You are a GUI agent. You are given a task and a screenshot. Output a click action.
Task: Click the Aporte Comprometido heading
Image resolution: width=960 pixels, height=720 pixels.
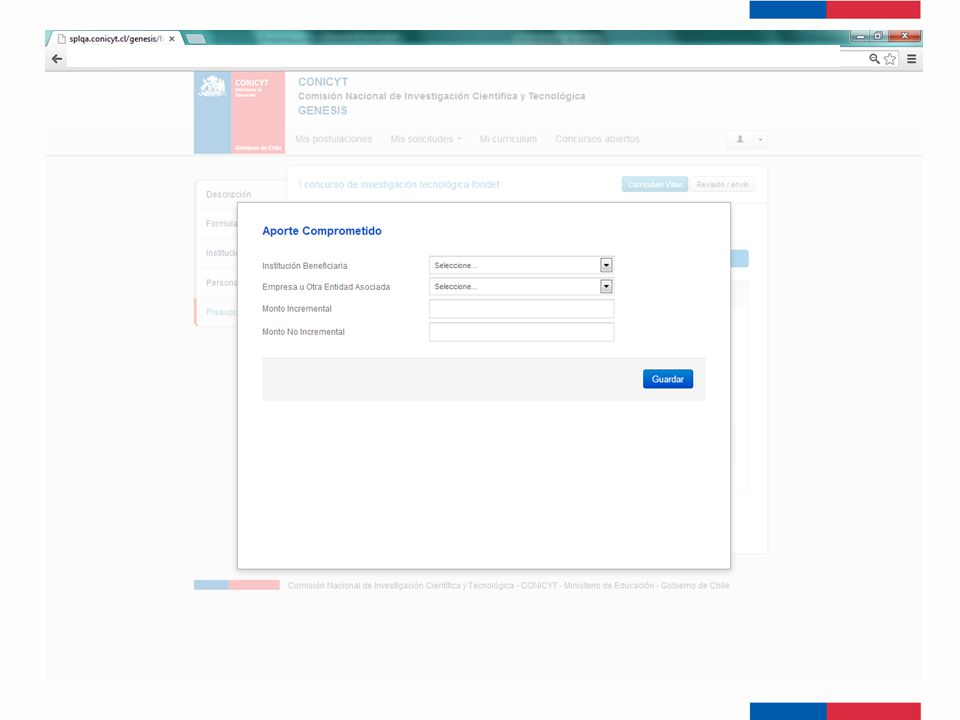322,231
